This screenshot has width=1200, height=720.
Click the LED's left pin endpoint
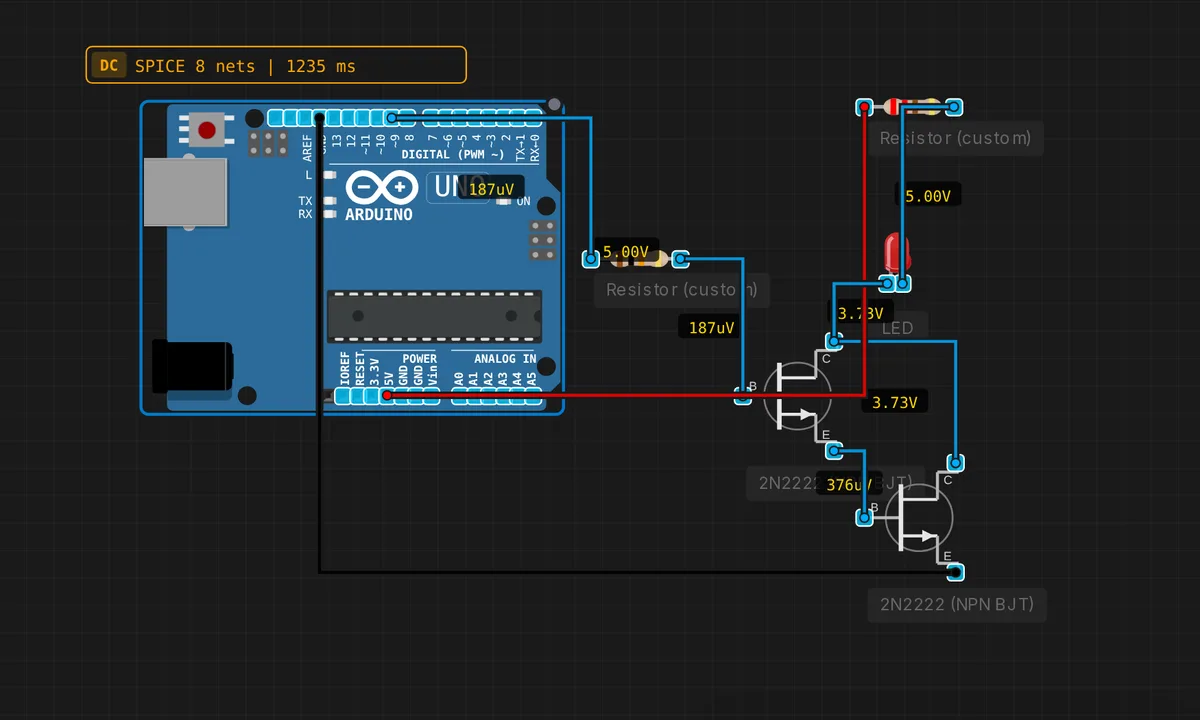click(887, 284)
